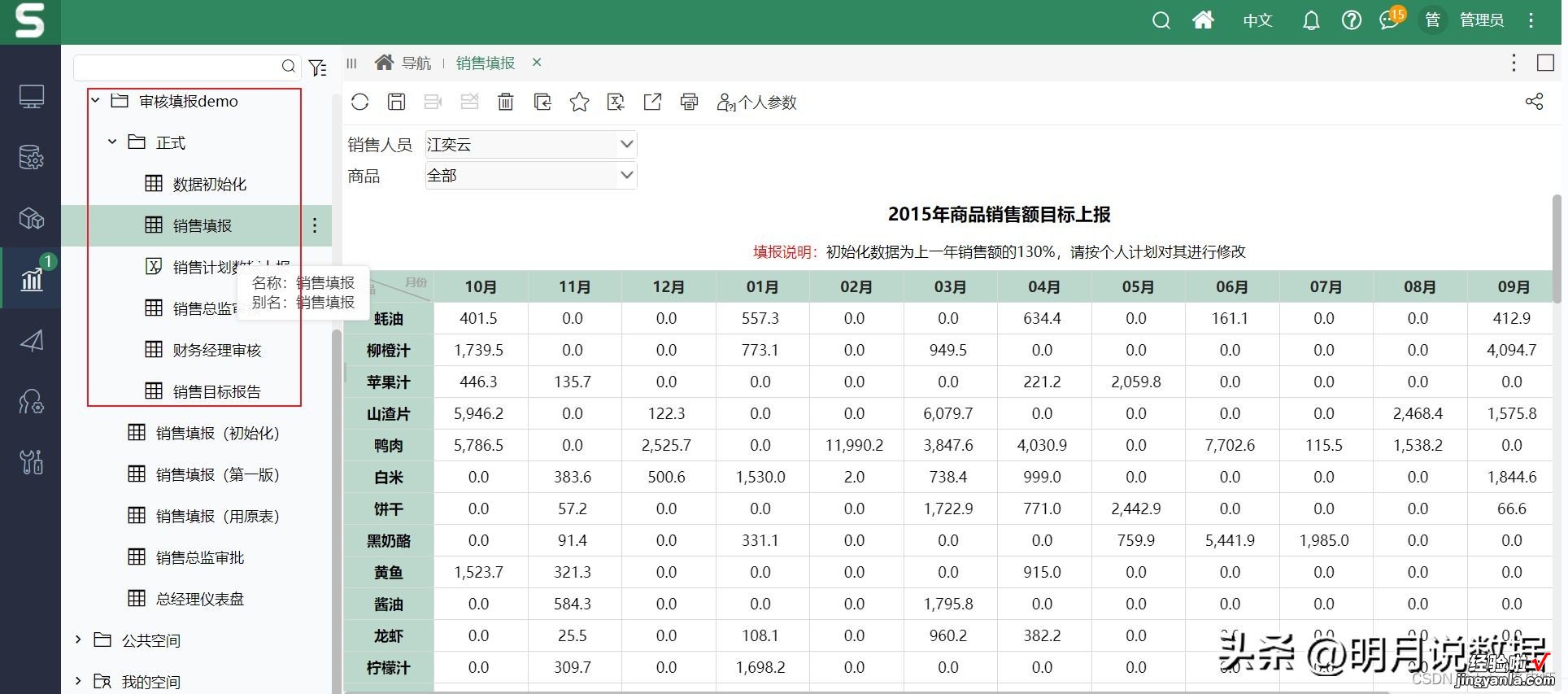Open help question mark icon

1351,20
